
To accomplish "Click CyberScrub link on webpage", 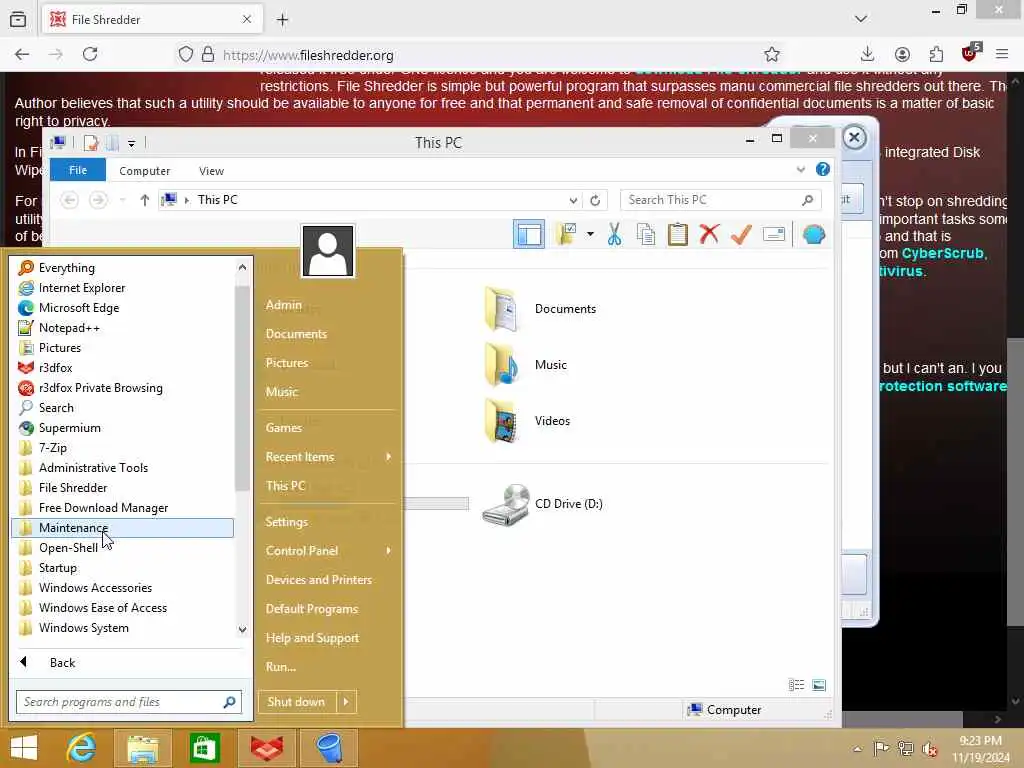I will [x=942, y=253].
